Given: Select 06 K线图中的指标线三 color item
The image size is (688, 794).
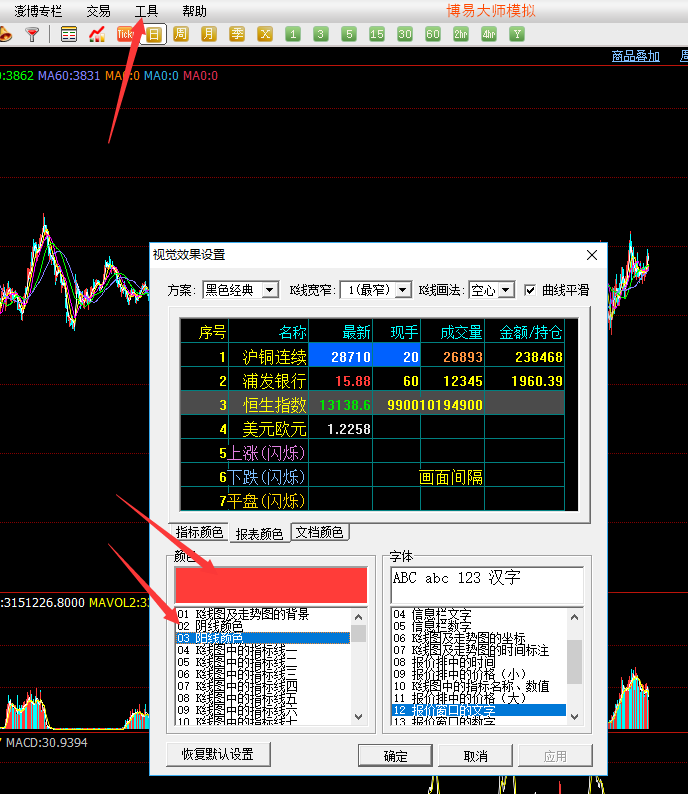Looking at the screenshot, I should 262,674.
